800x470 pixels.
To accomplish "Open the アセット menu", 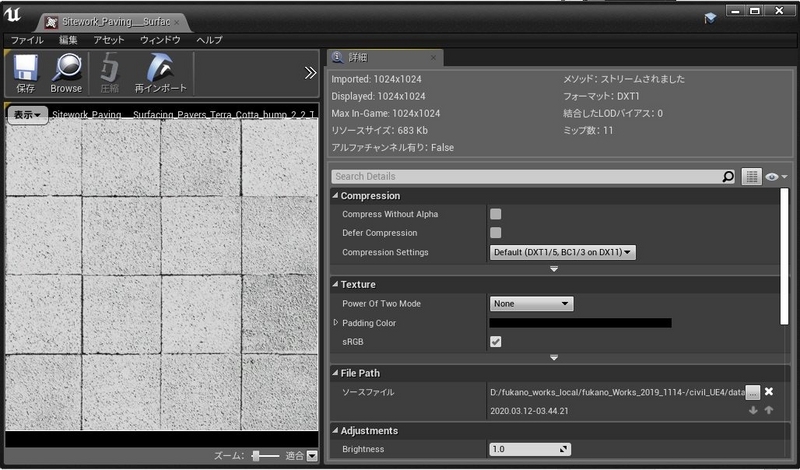I will coord(109,40).
